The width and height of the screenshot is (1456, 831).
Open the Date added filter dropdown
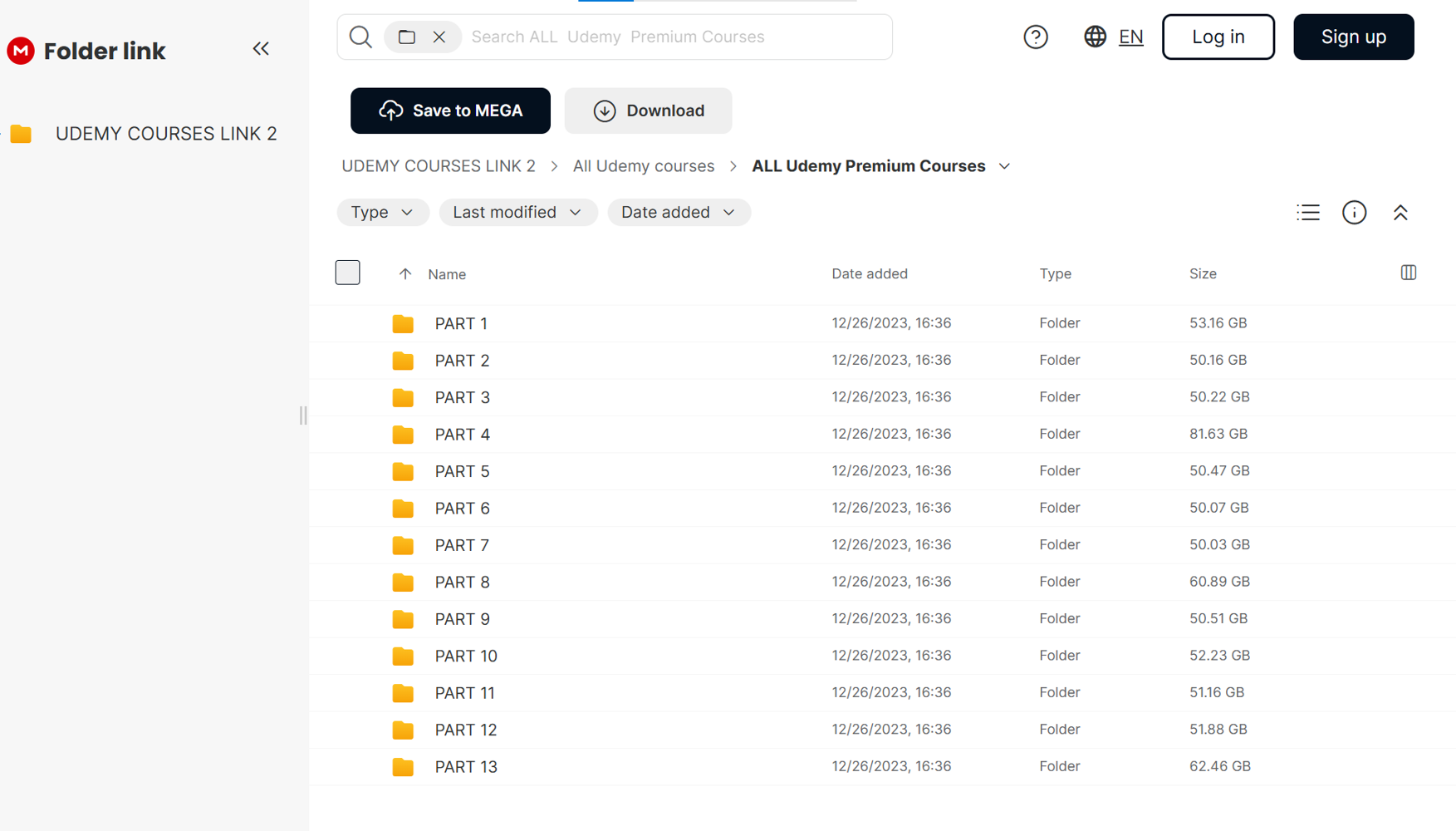tap(678, 213)
